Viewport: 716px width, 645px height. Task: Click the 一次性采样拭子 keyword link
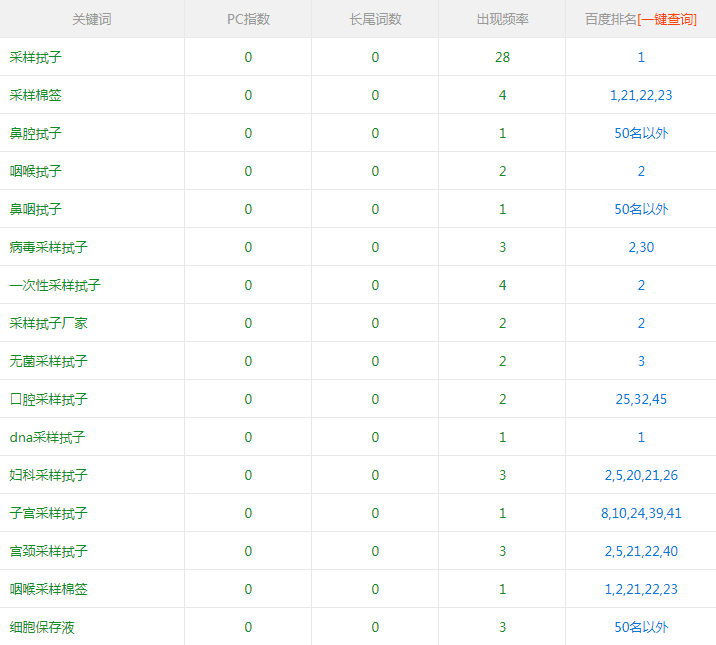pyautogui.click(x=55, y=285)
